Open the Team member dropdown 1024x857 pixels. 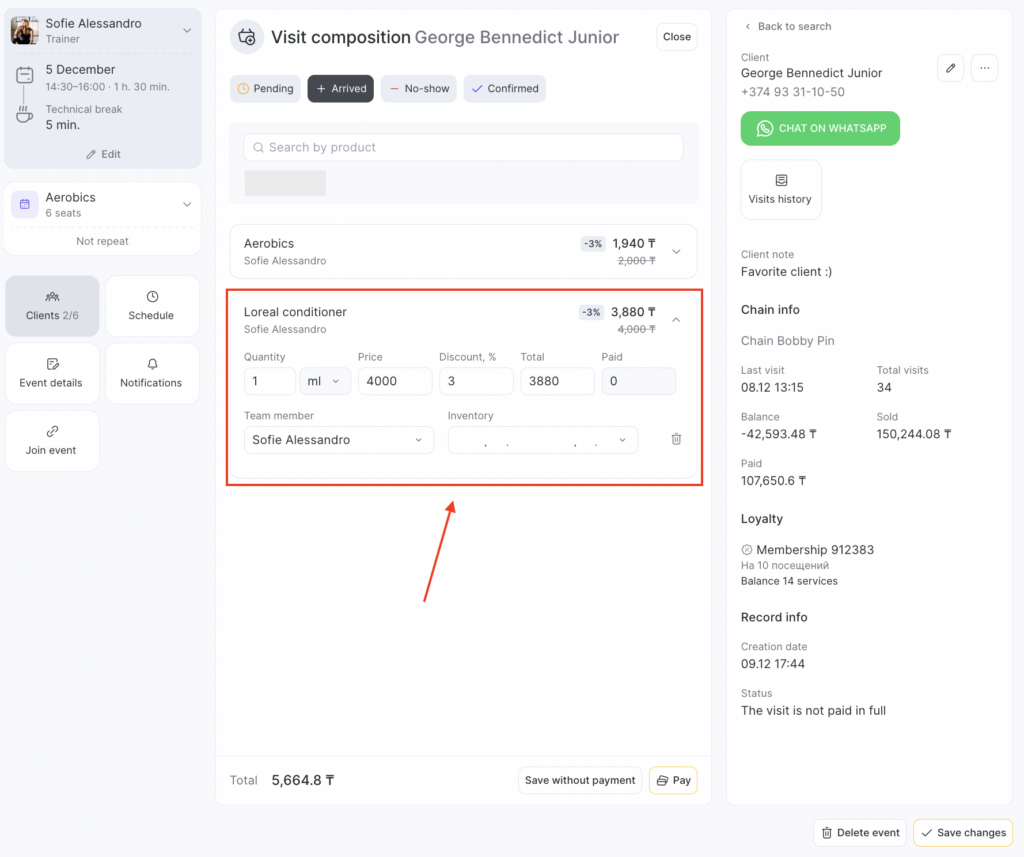click(x=338, y=440)
